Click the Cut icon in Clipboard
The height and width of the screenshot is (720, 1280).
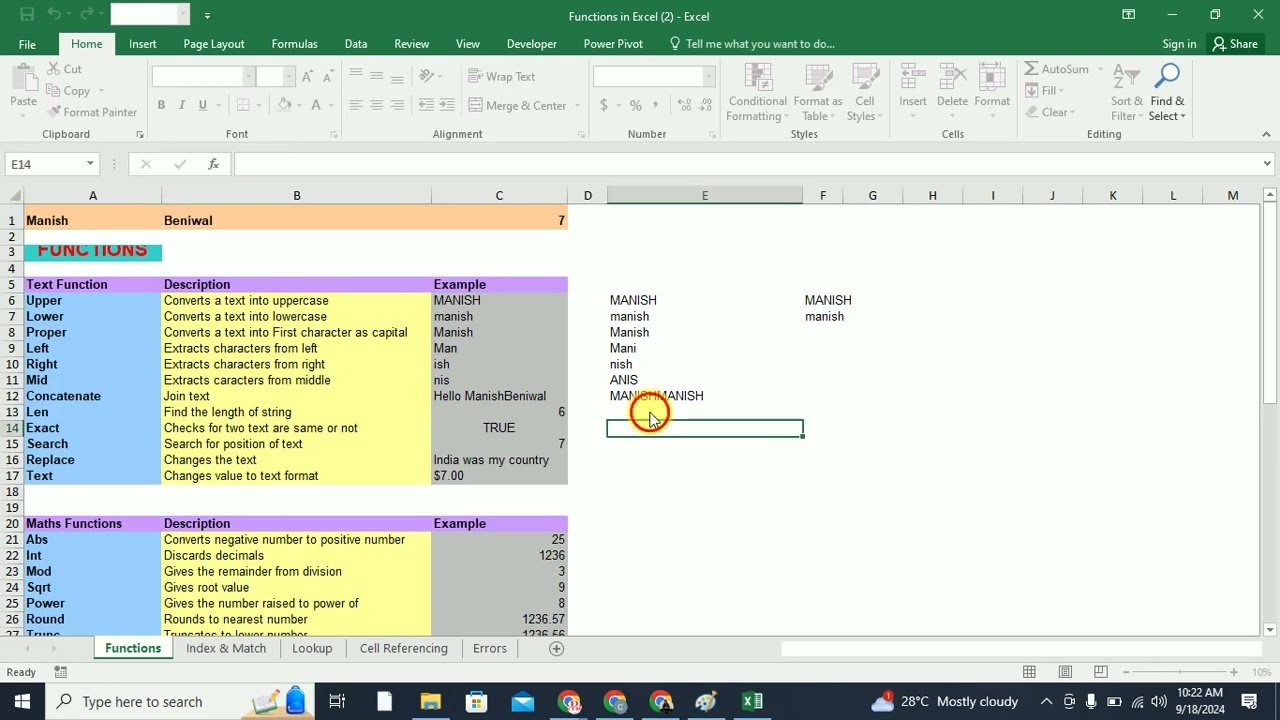[64, 69]
